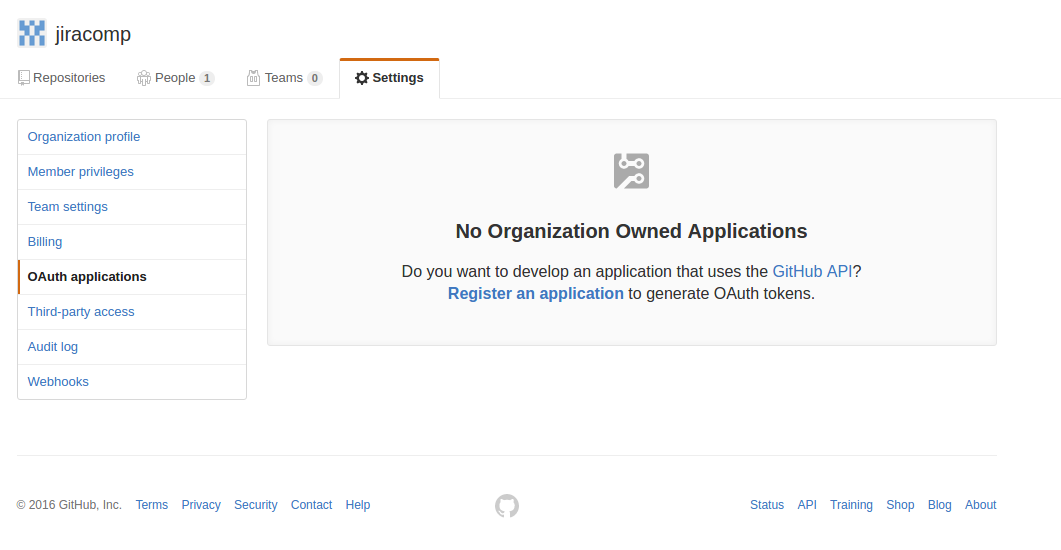
Task: Open Webhooks settings
Action: coord(132,382)
